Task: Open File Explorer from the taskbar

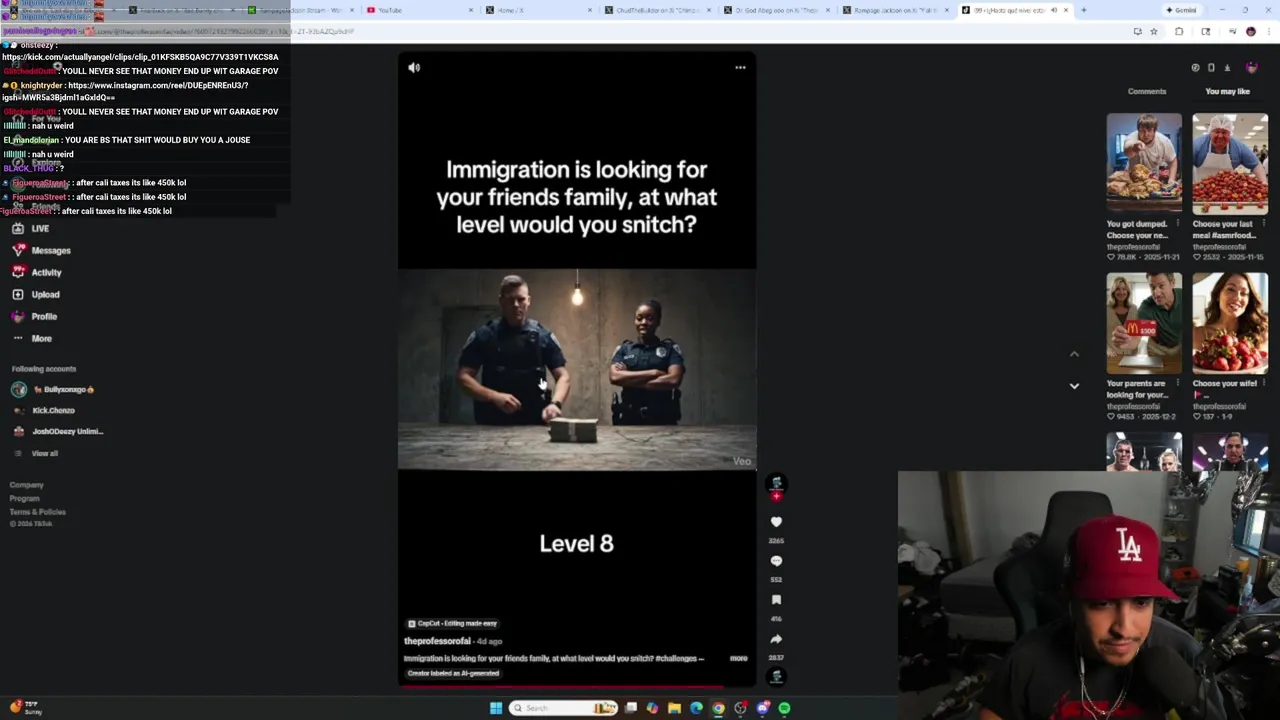Action: (x=674, y=708)
